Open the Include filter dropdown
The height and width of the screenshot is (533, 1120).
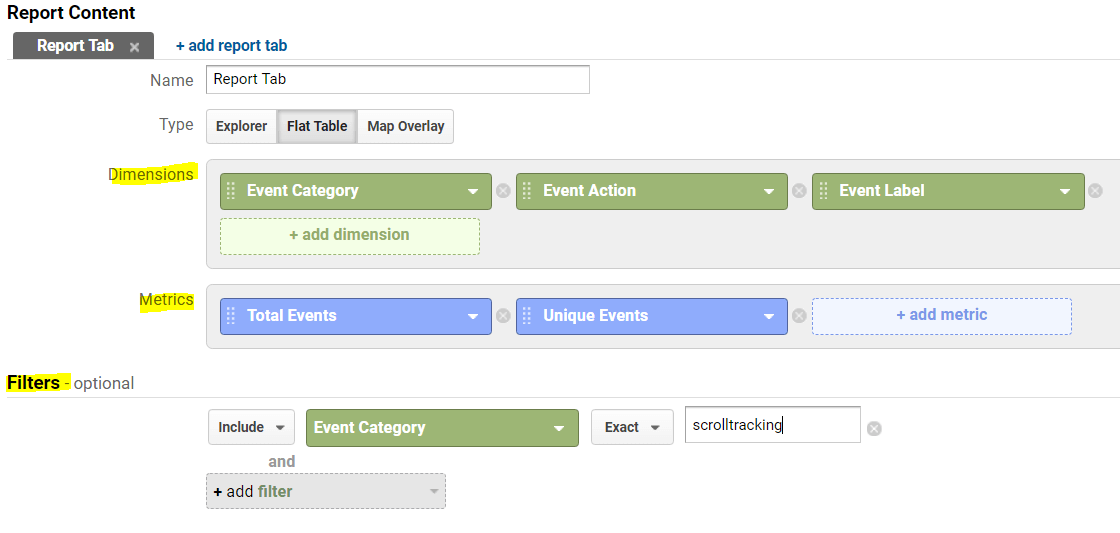[x=251, y=427]
